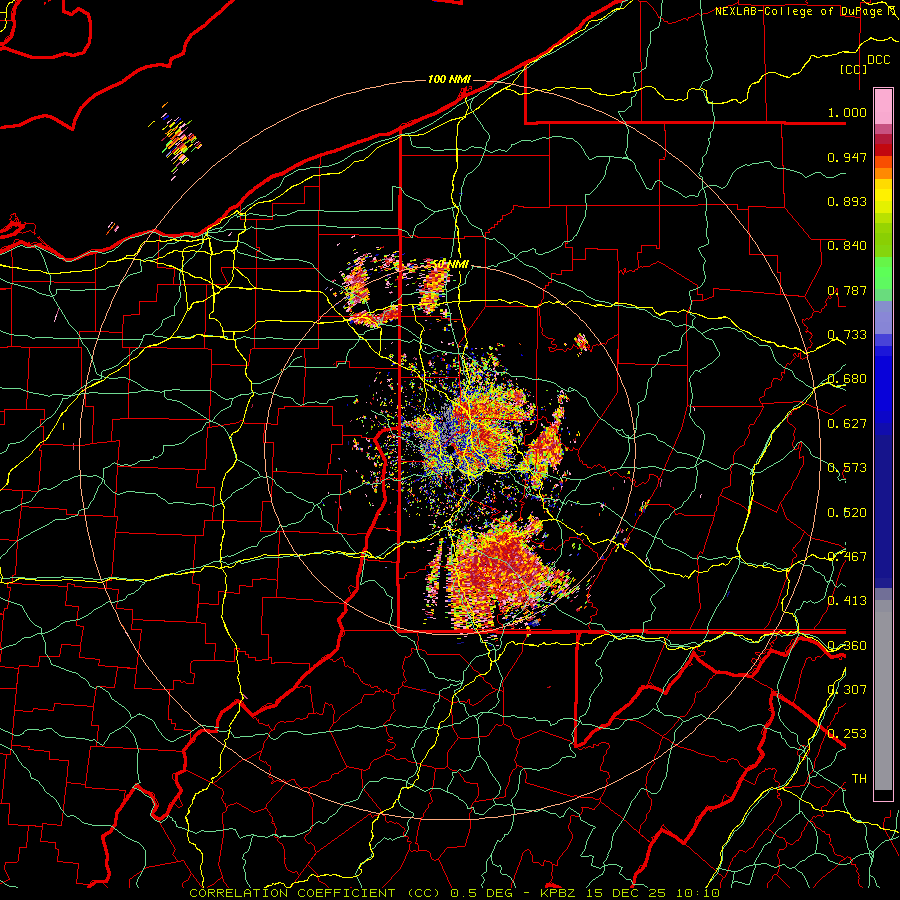Select the 0.413 scale value
The height and width of the screenshot is (900, 900).
847,601
